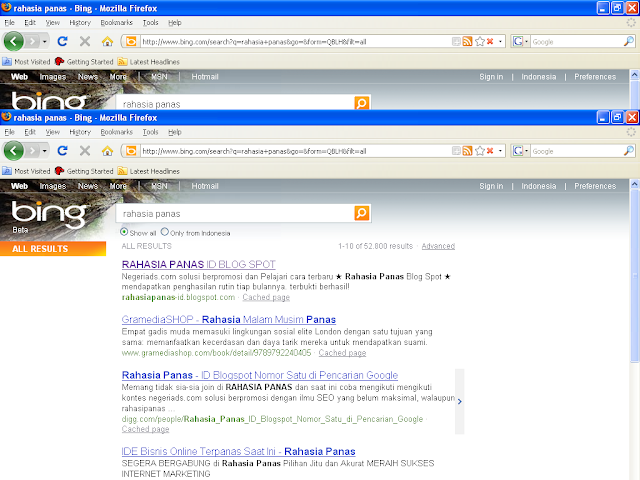Open IDE Bisnis Online Terpanas result
The image size is (640, 480).
[239, 451]
